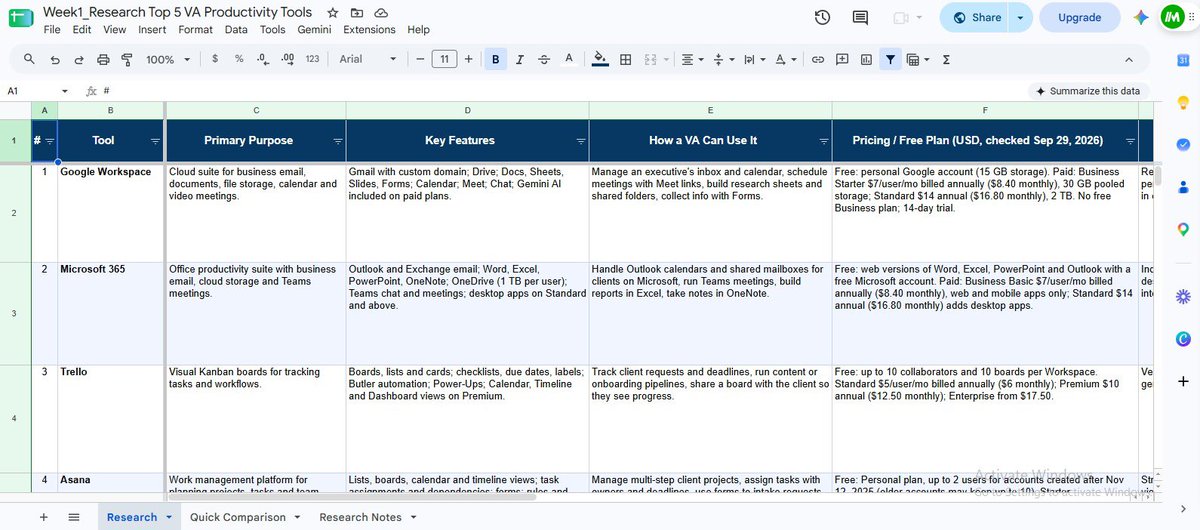Toggle the filter button

coord(889,60)
